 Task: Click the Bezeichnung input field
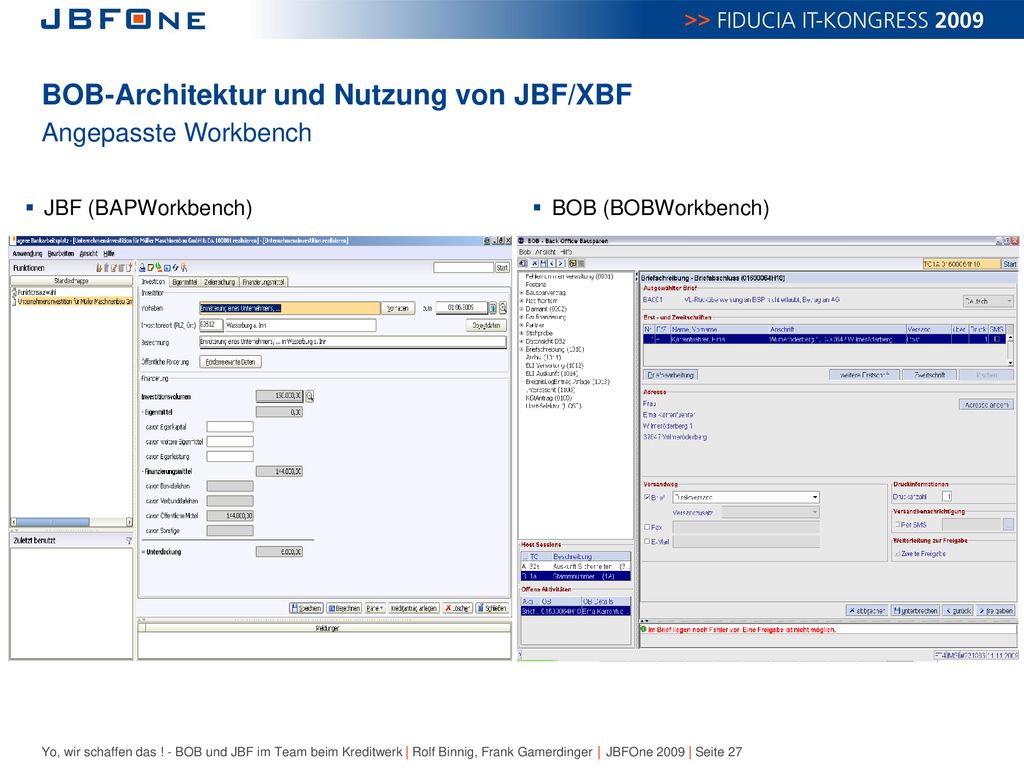point(353,342)
